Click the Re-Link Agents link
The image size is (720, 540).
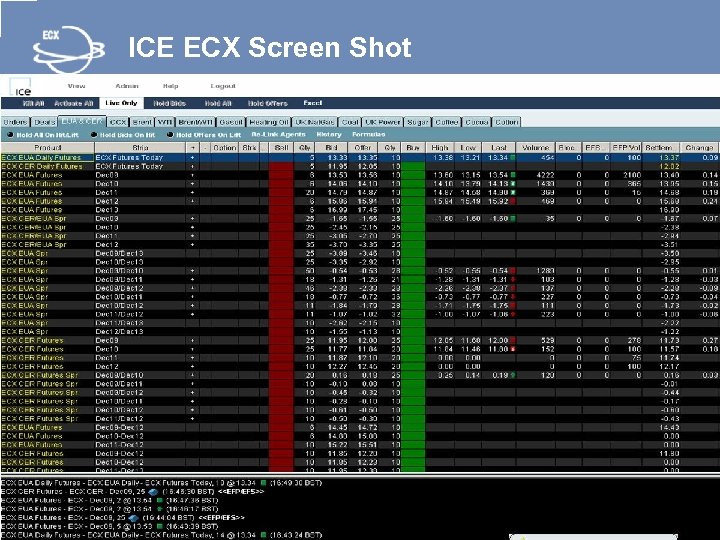pyautogui.click(x=278, y=135)
